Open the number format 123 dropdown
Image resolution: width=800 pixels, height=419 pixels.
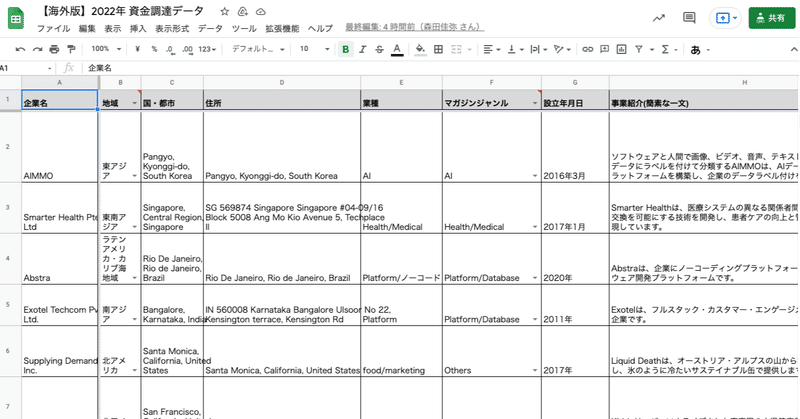[x=207, y=50]
